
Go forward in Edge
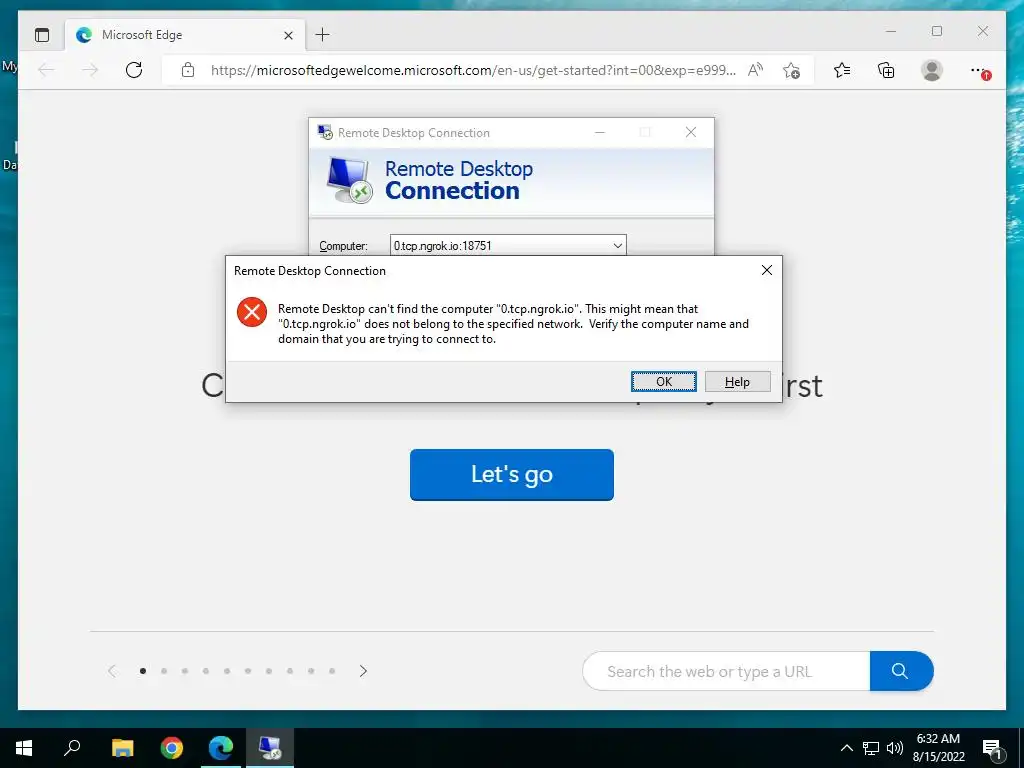pos(90,70)
